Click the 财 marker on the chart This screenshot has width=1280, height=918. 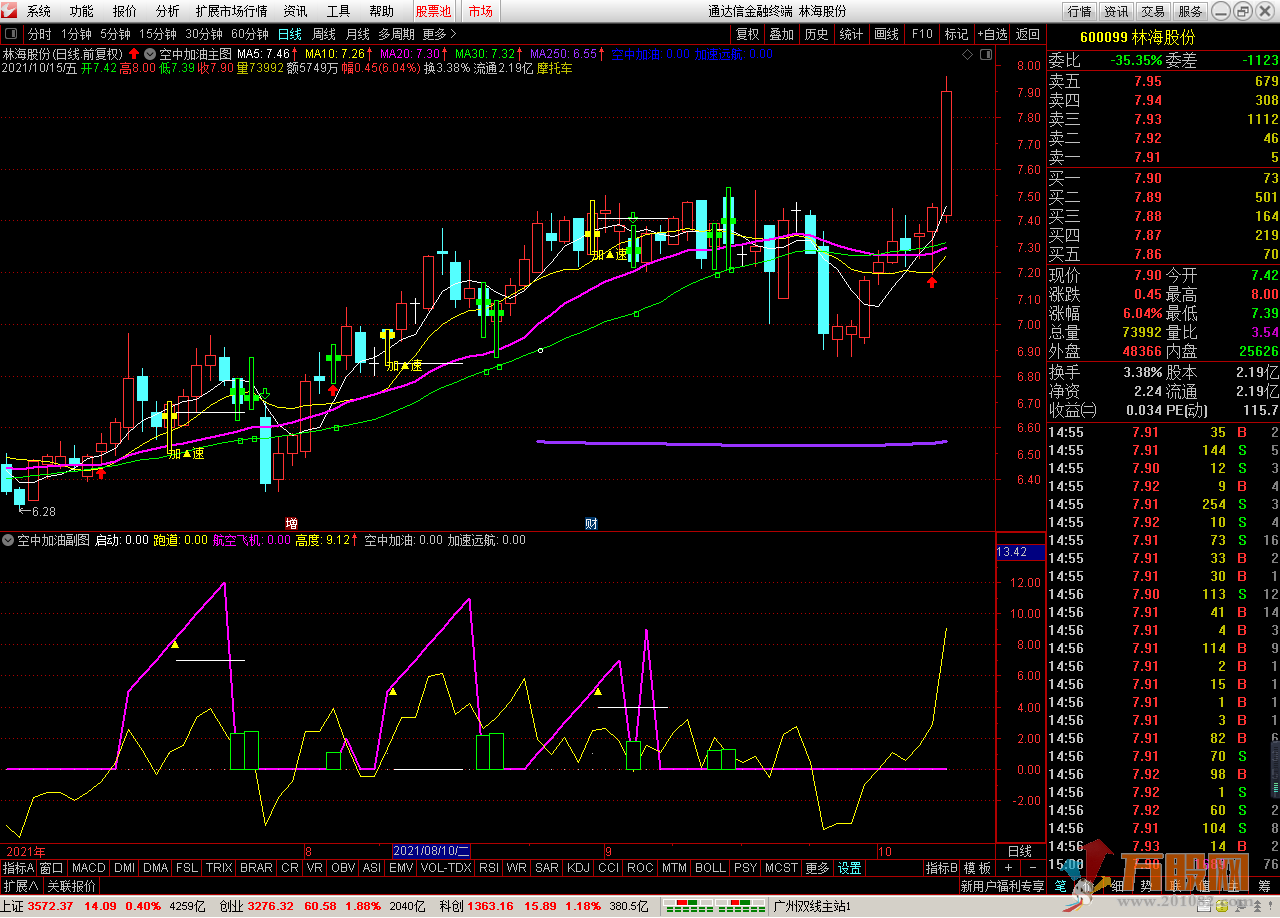(x=591, y=523)
